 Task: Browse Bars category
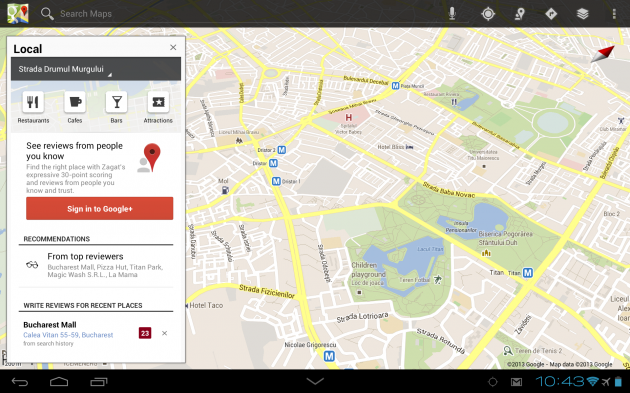pyautogui.click(x=116, y=107)
